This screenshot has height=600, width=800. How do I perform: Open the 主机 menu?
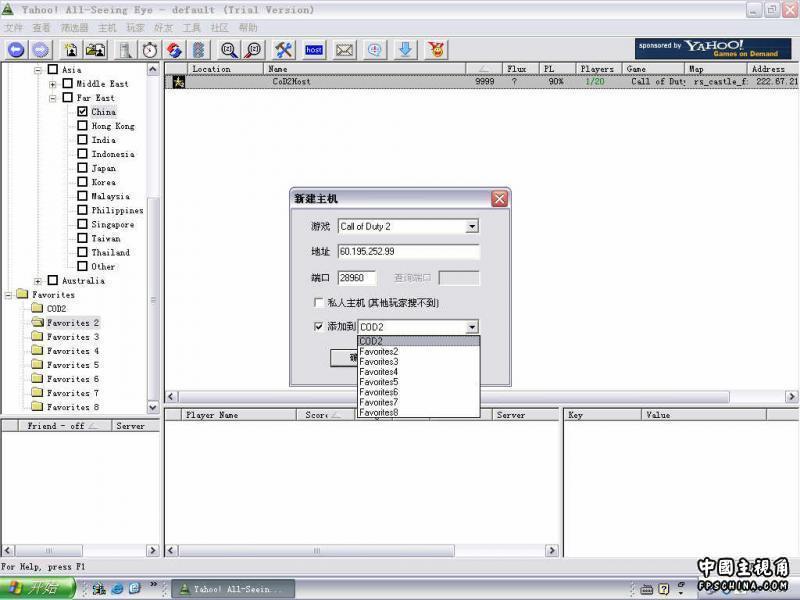107,28
